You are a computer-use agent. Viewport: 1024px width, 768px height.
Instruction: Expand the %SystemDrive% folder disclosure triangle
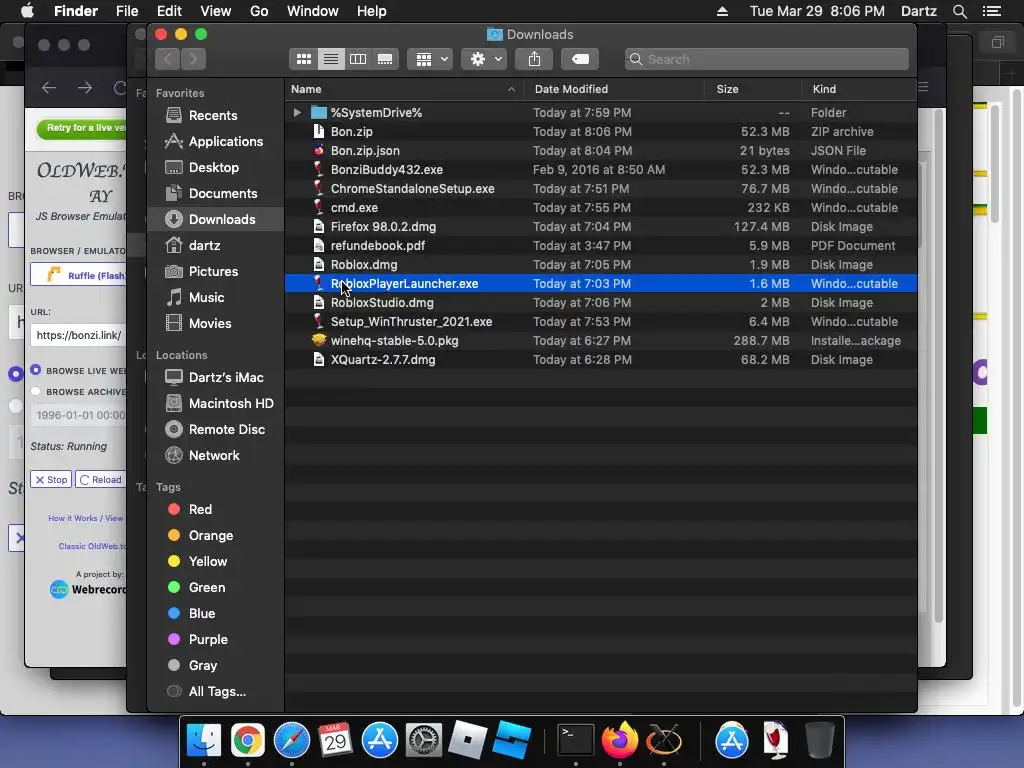[297, 112]
